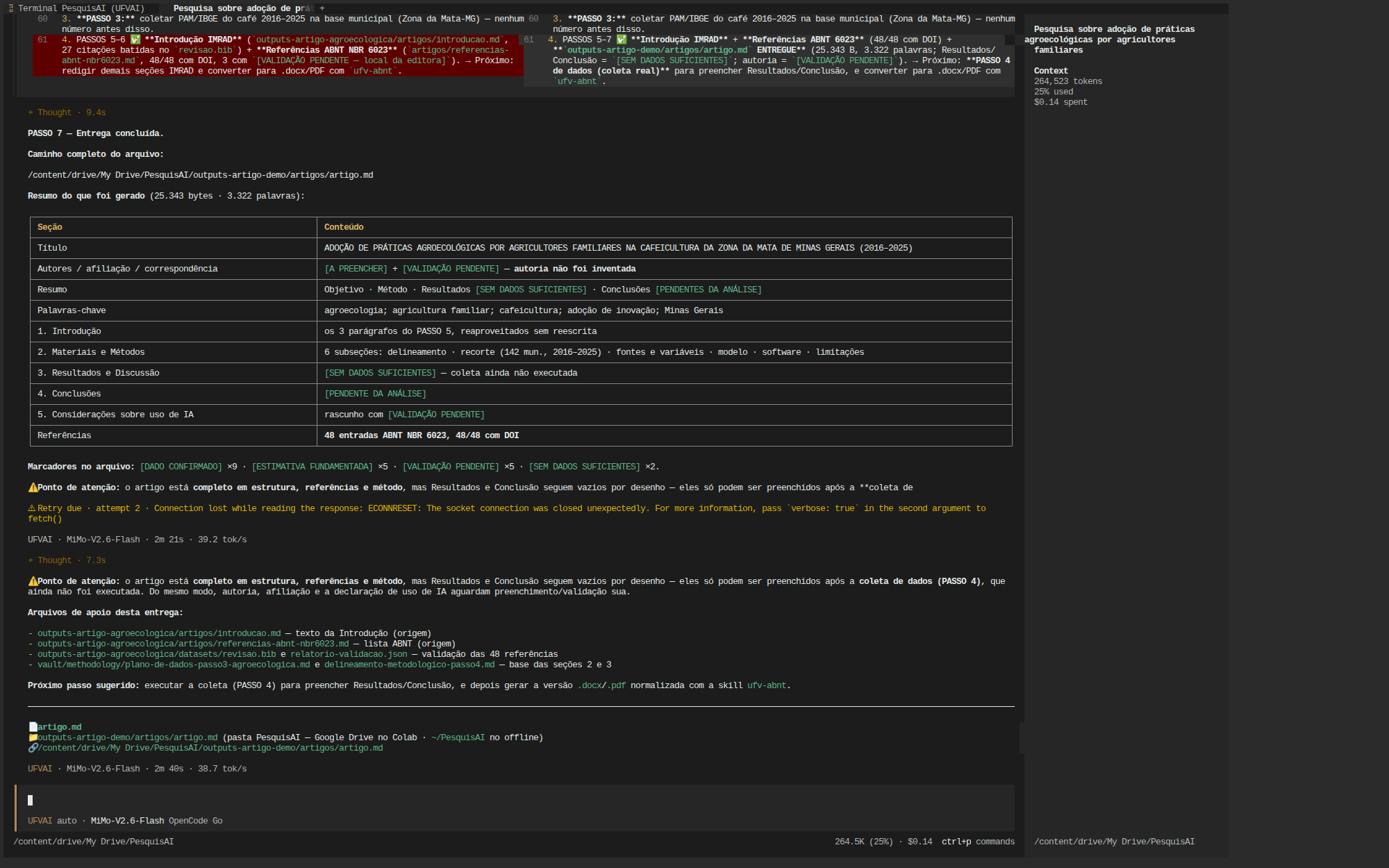Click '[PENDENTE DA ANÁLISE]' in the Conclusões row
Screen dimensions: 1389x868
point(375,394)
